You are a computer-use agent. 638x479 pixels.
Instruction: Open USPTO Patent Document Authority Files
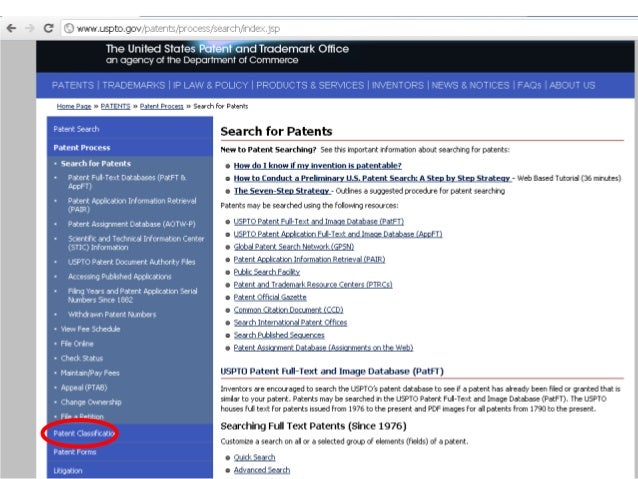[x=131, y=262]
